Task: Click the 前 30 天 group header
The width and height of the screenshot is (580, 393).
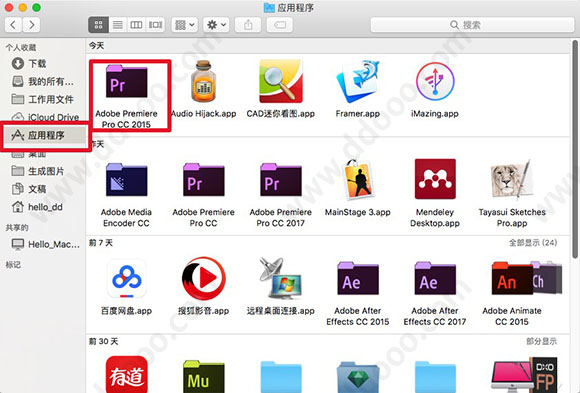Action: coord(103,341)
